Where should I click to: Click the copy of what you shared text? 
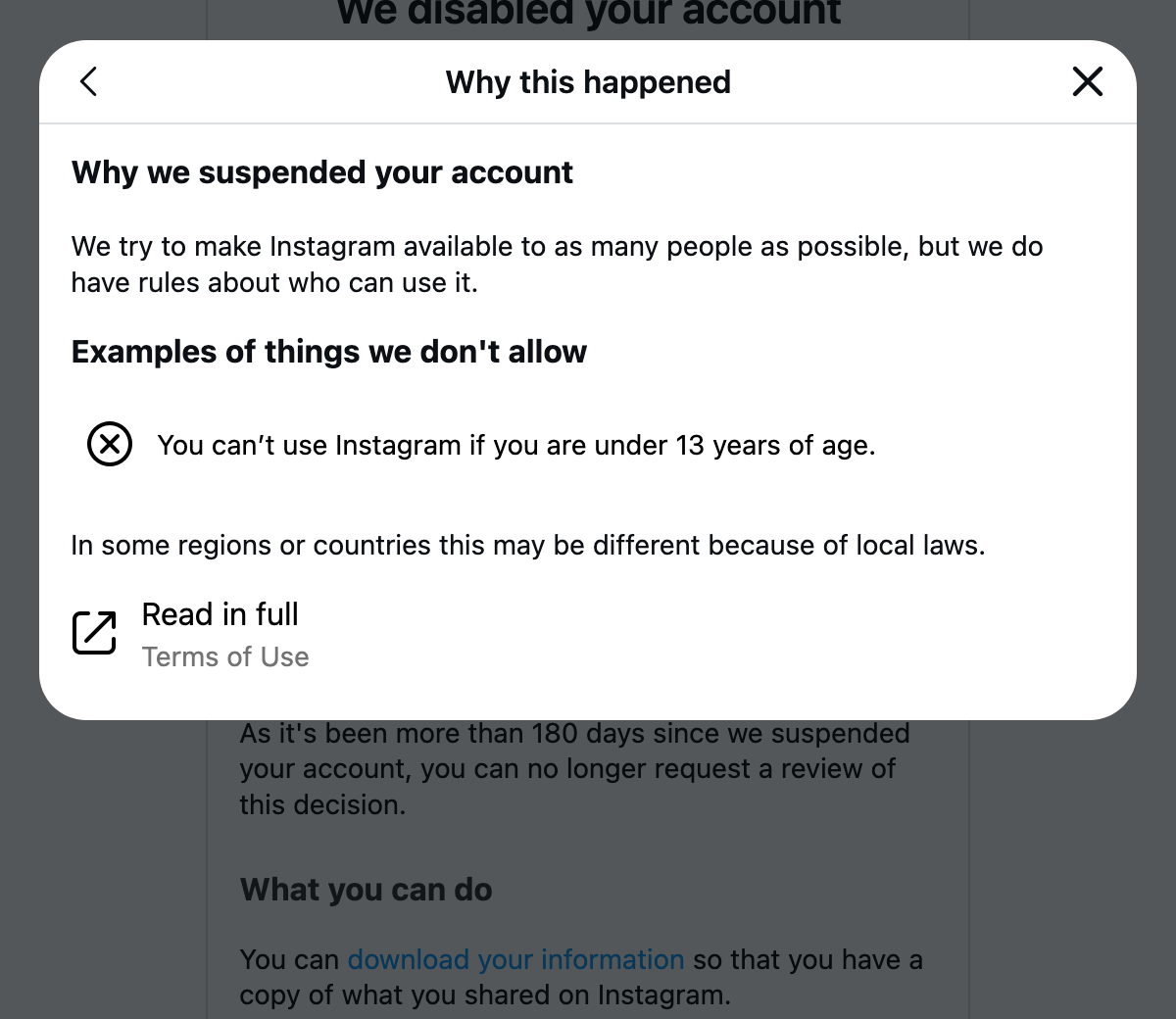pos(485,995)
